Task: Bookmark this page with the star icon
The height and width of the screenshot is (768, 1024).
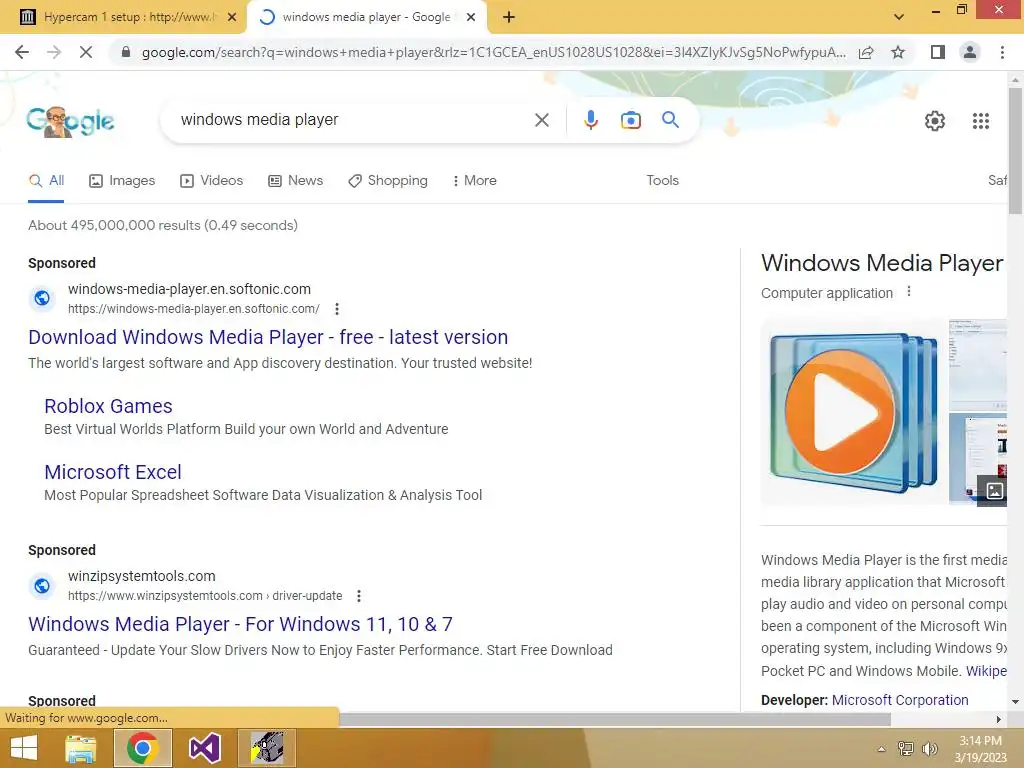Action: (x=898, y=52)
